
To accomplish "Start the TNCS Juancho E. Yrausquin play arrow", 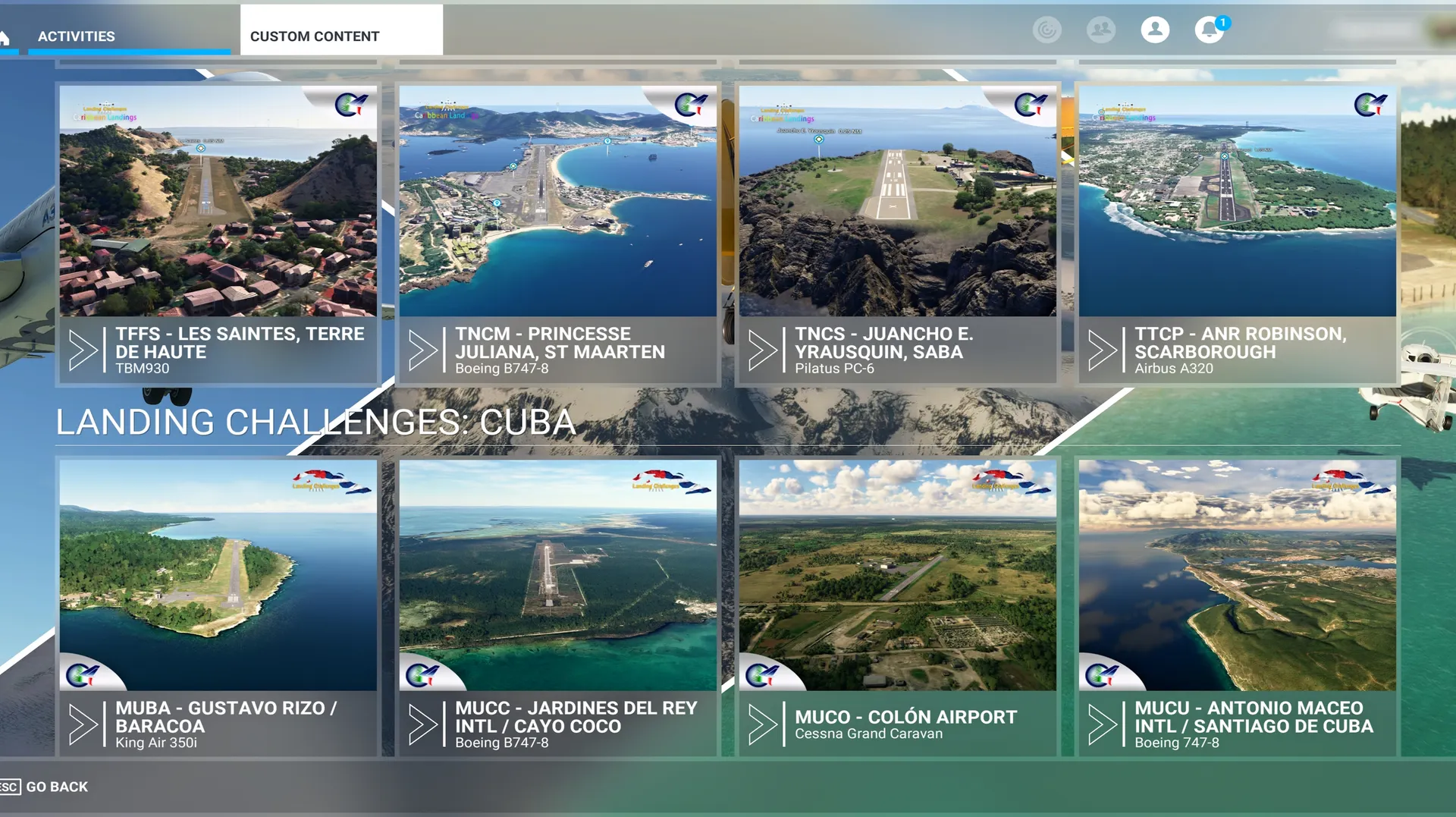I will point(762,350).
